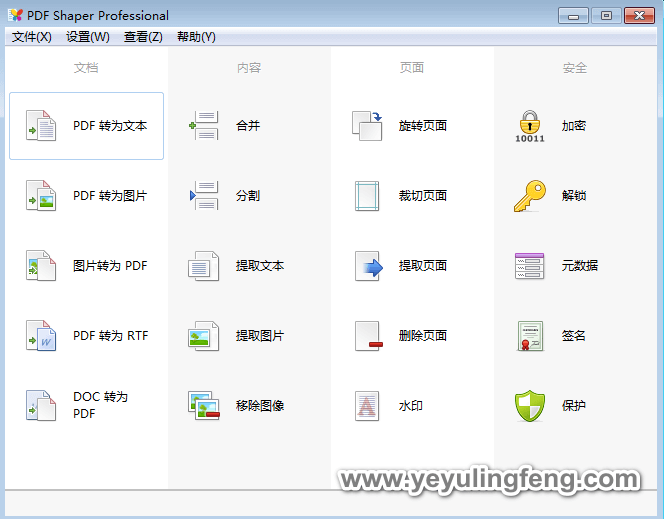Click the 页面 column heading
The width and height of the screenshot is (664, 519).
[x=412, y=67]
